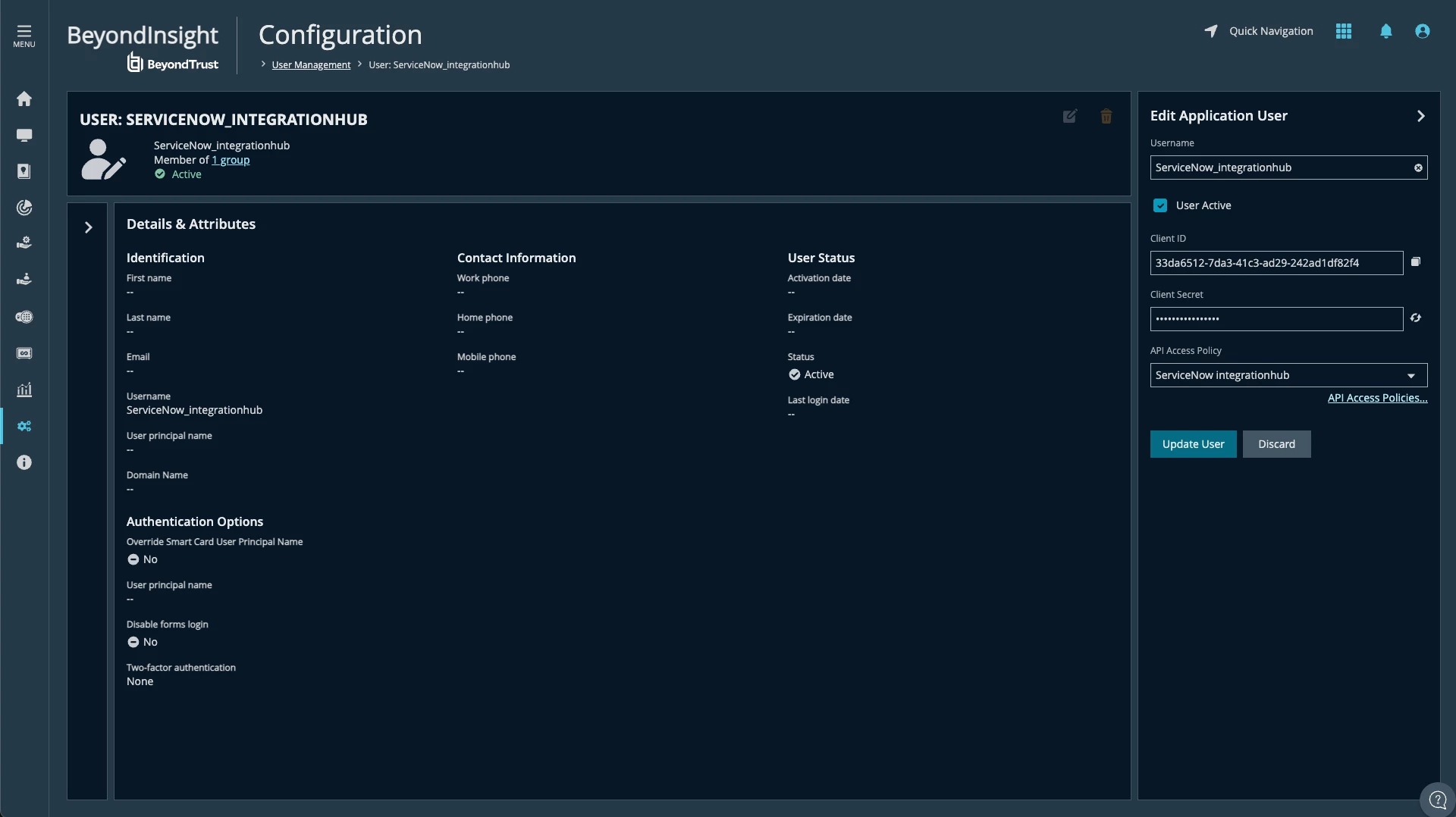Viewport: 1456px width, 817px height.
Task: Open the 1 group membership link
Action: point(231,160)
